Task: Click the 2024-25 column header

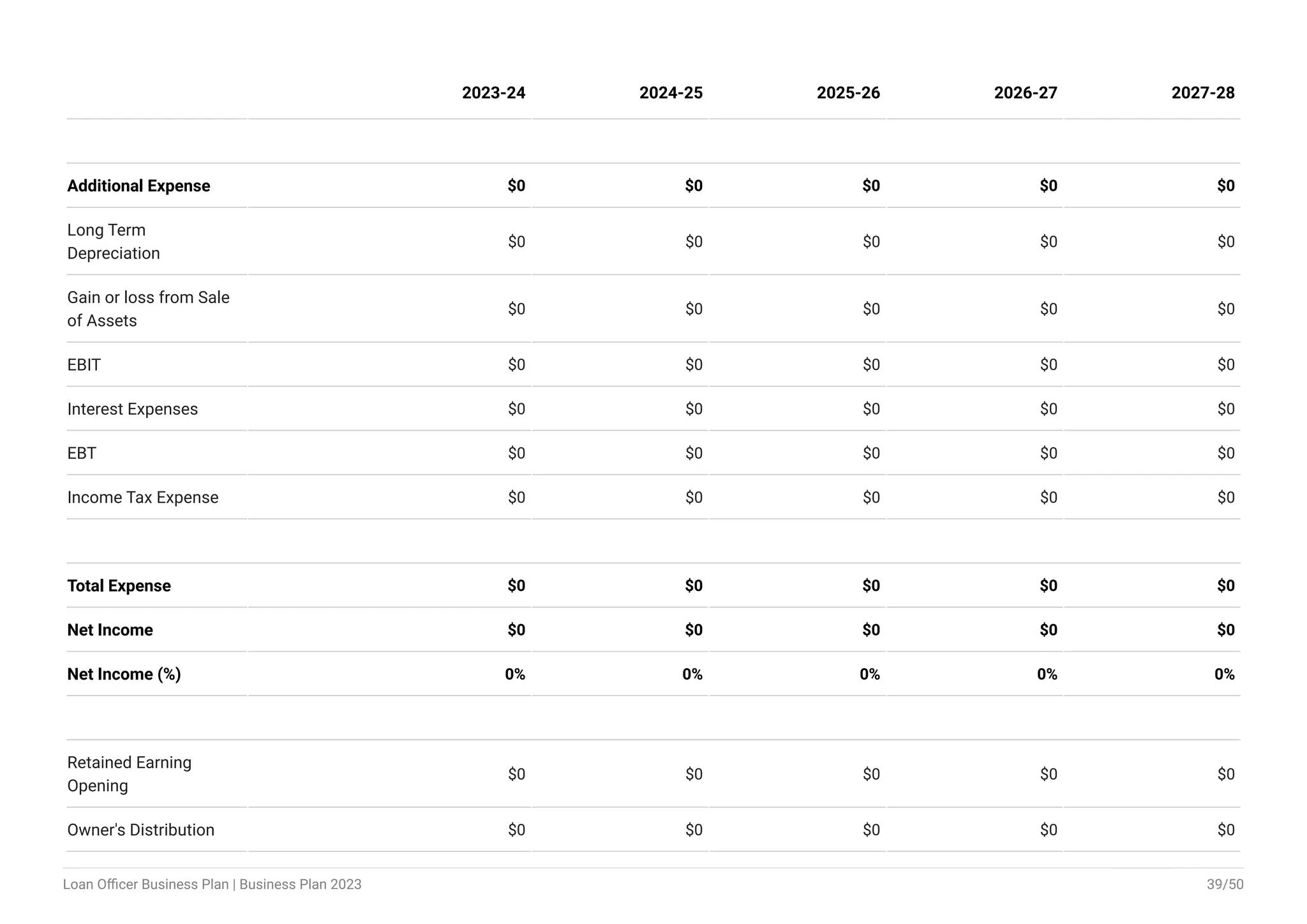Action: (671, 93)
